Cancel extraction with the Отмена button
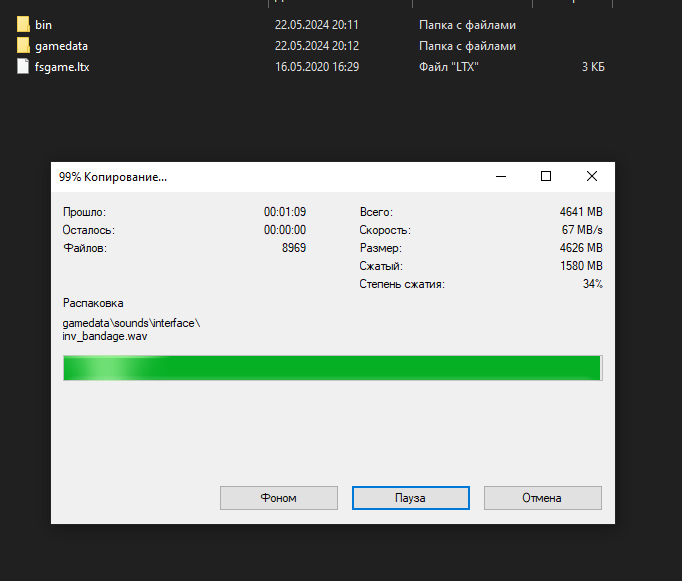Screen dimensions: 682x581 click(543, 498)
